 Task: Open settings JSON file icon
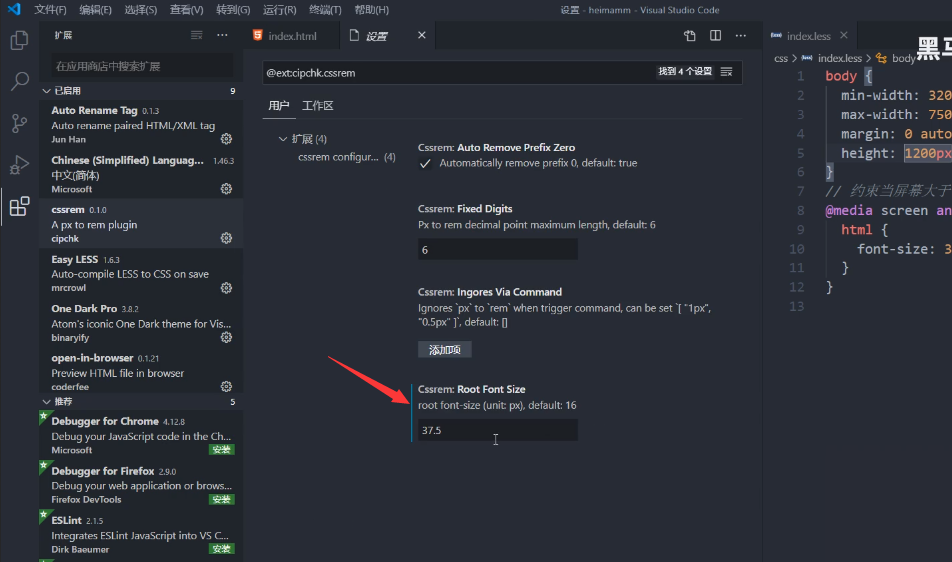tap(690, 36)
